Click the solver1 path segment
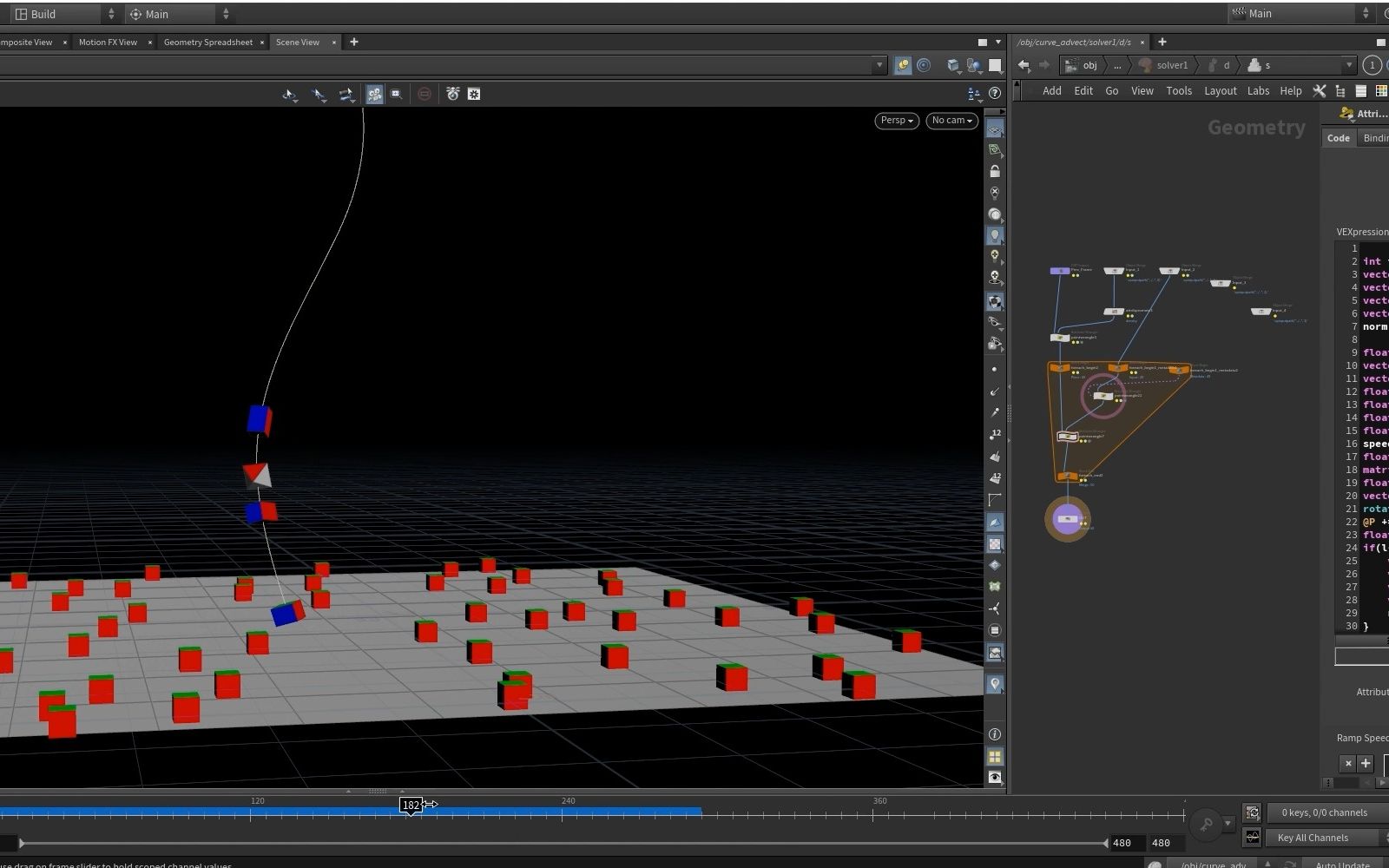 pos(1163,65)
